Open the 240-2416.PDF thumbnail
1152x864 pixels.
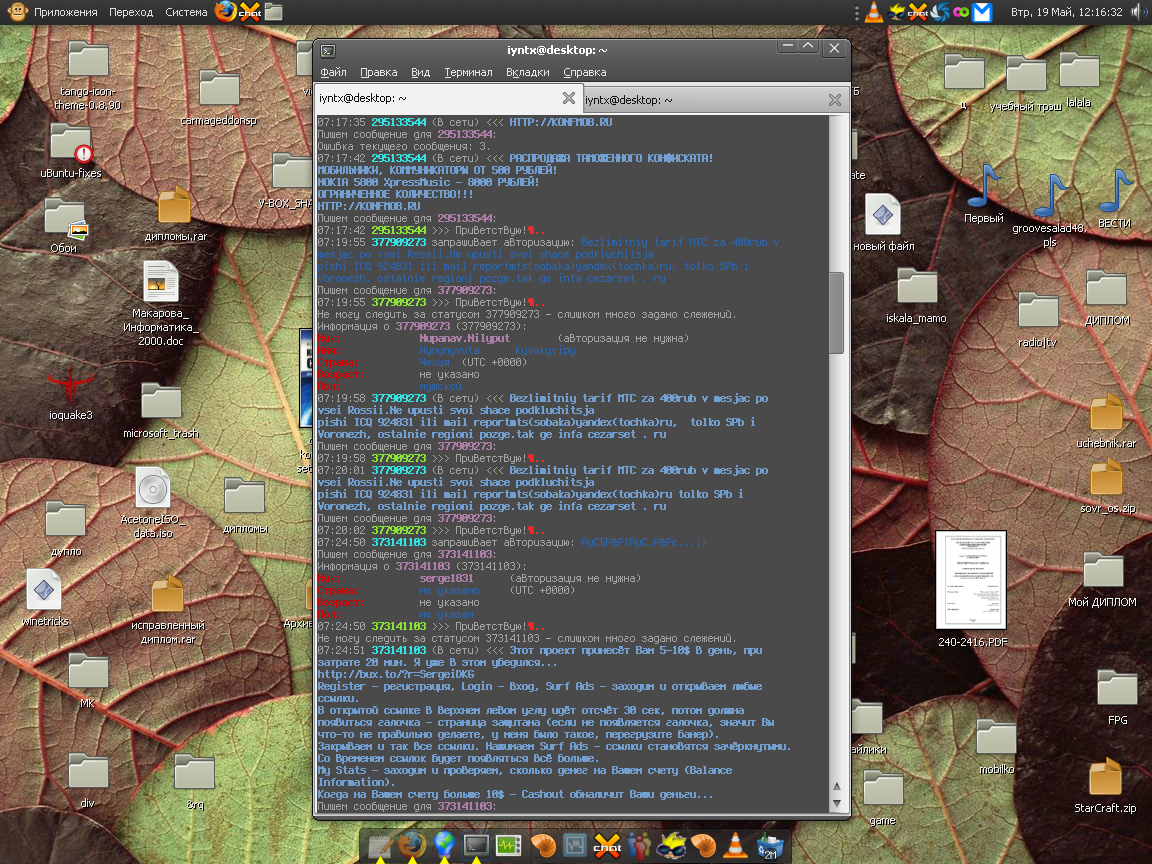pos(972,580)
